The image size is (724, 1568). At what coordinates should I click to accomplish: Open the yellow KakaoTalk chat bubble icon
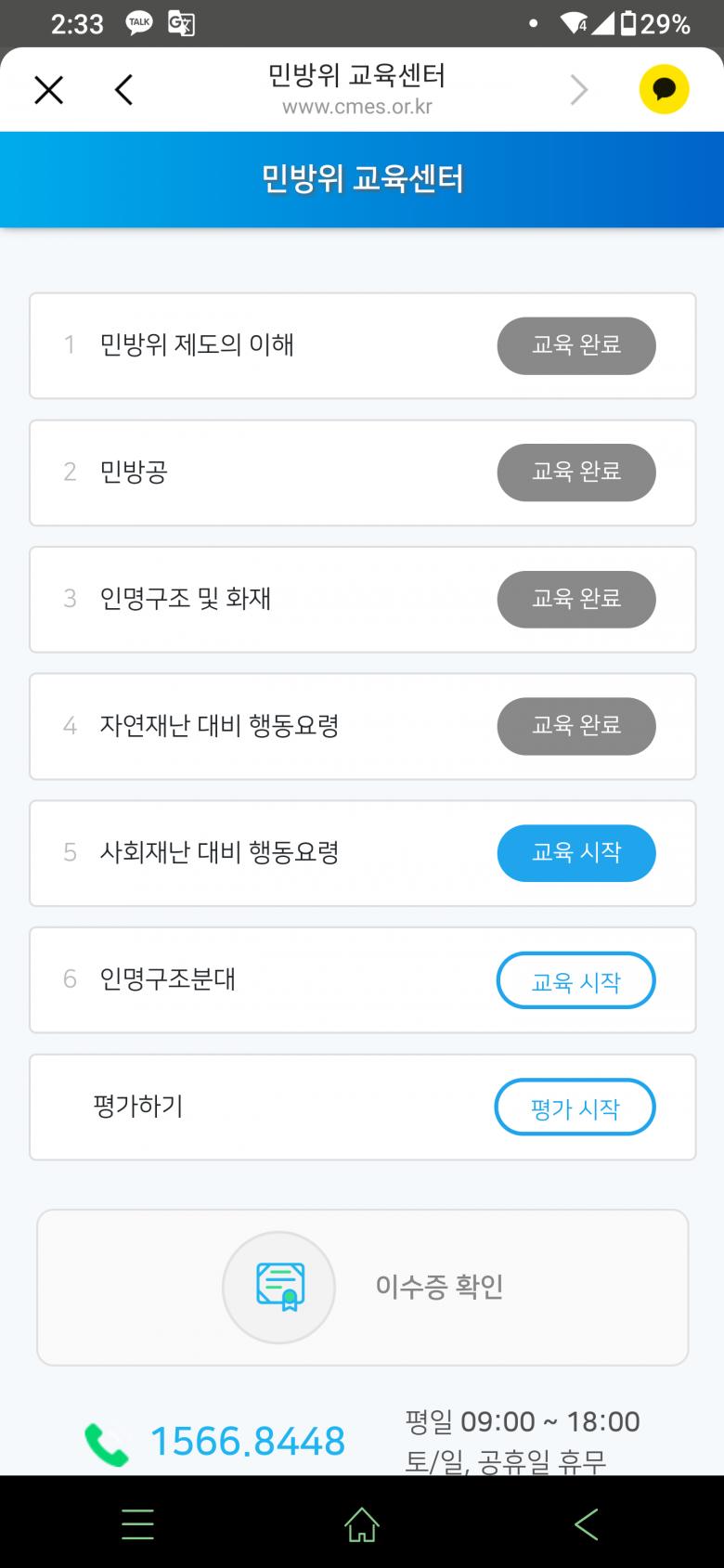pos(664,90)
